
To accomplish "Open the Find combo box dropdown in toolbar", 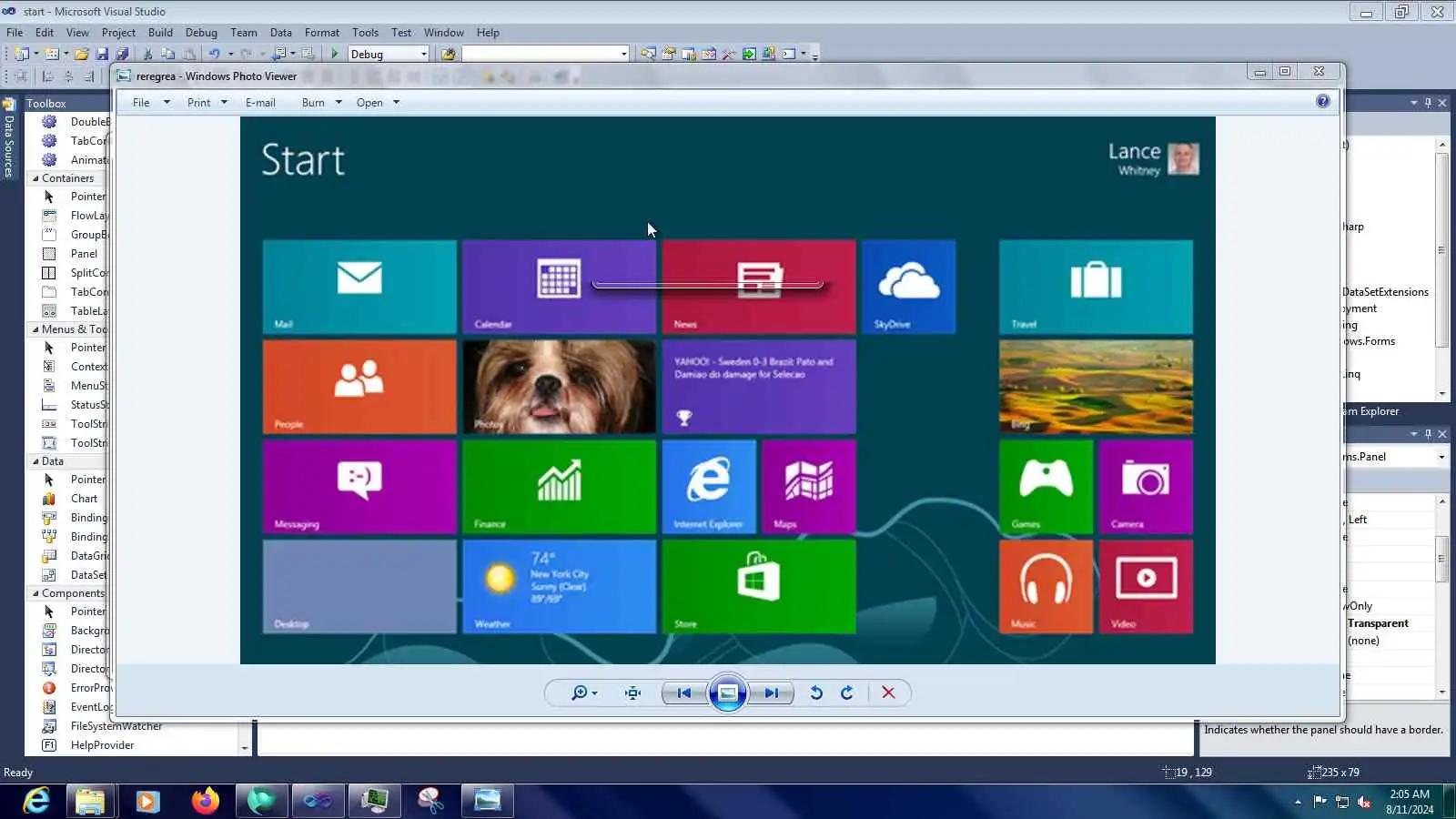I will coord(624,54).
